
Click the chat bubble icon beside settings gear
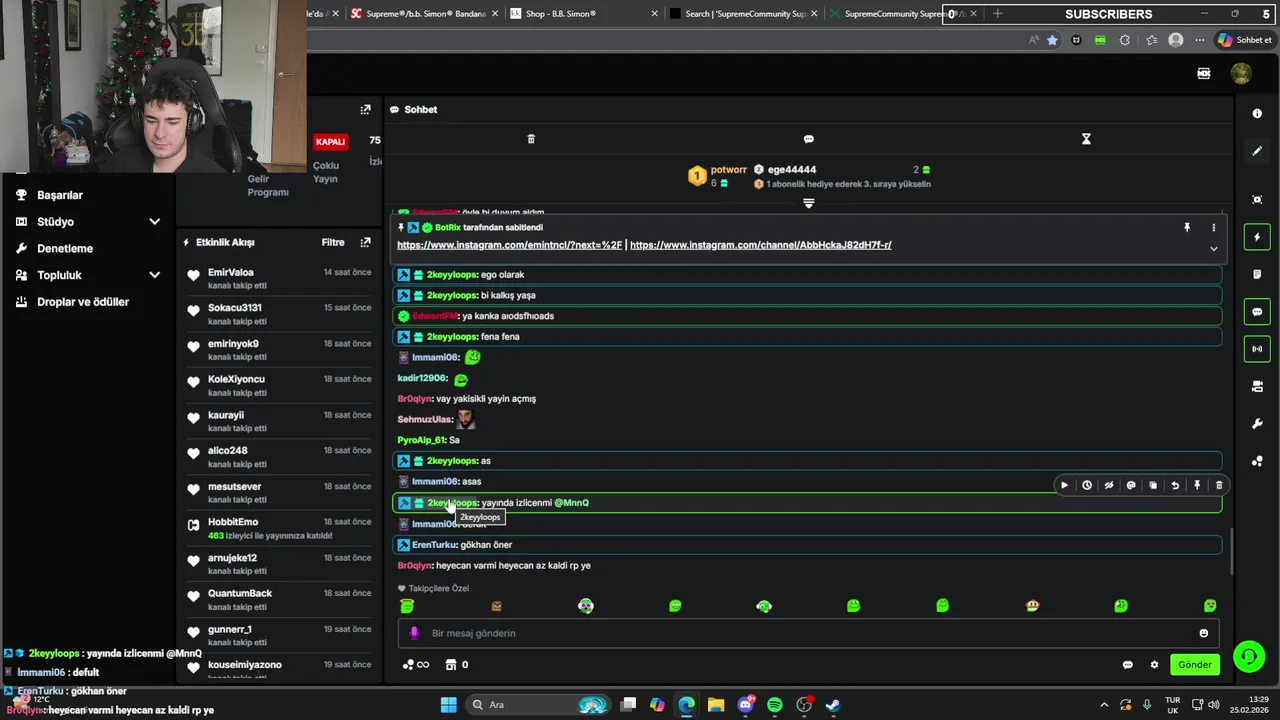pos(1128,665)
